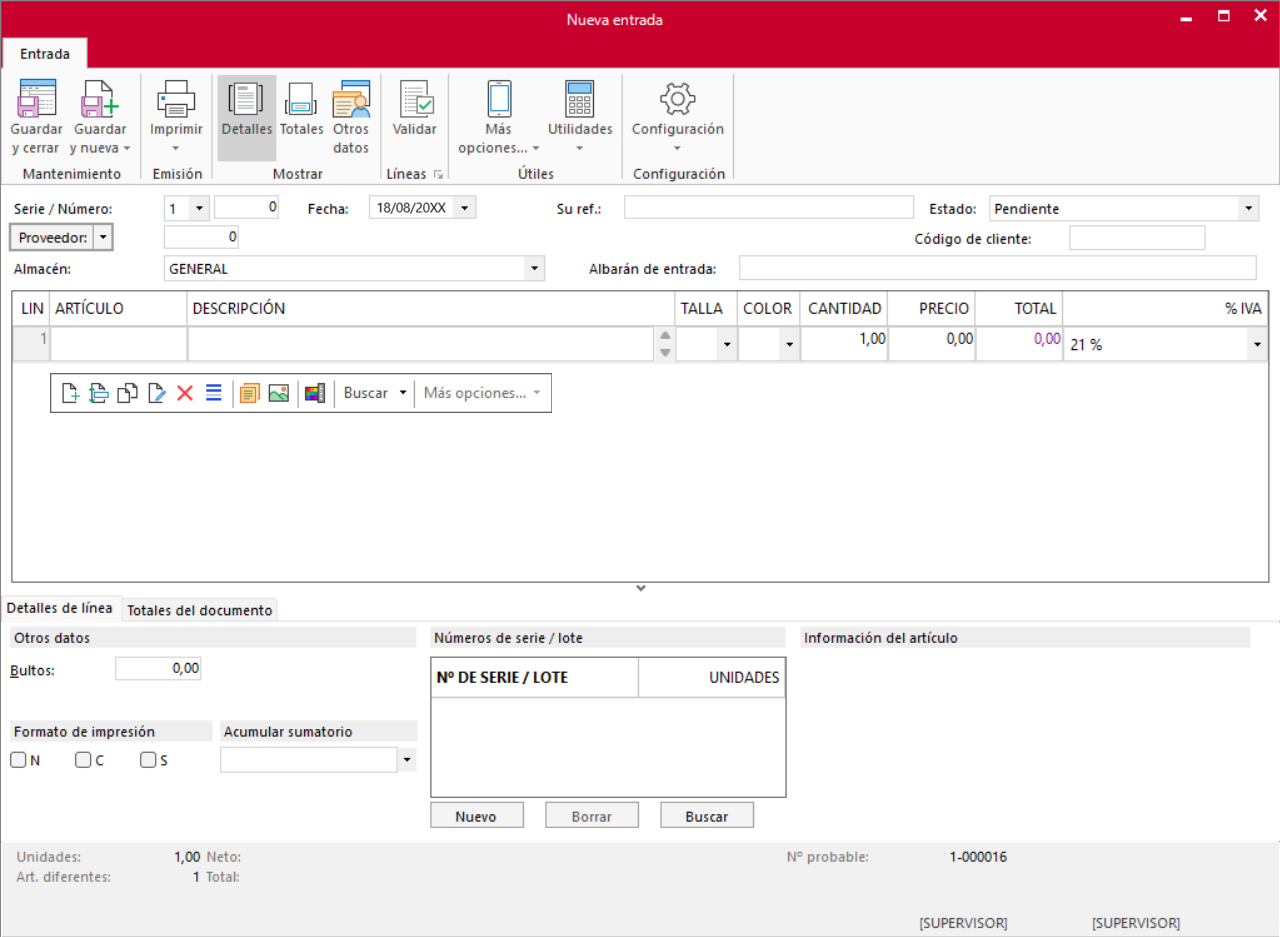Click the picture image icon
1280x937 pixels.
[x=279, y=393]
